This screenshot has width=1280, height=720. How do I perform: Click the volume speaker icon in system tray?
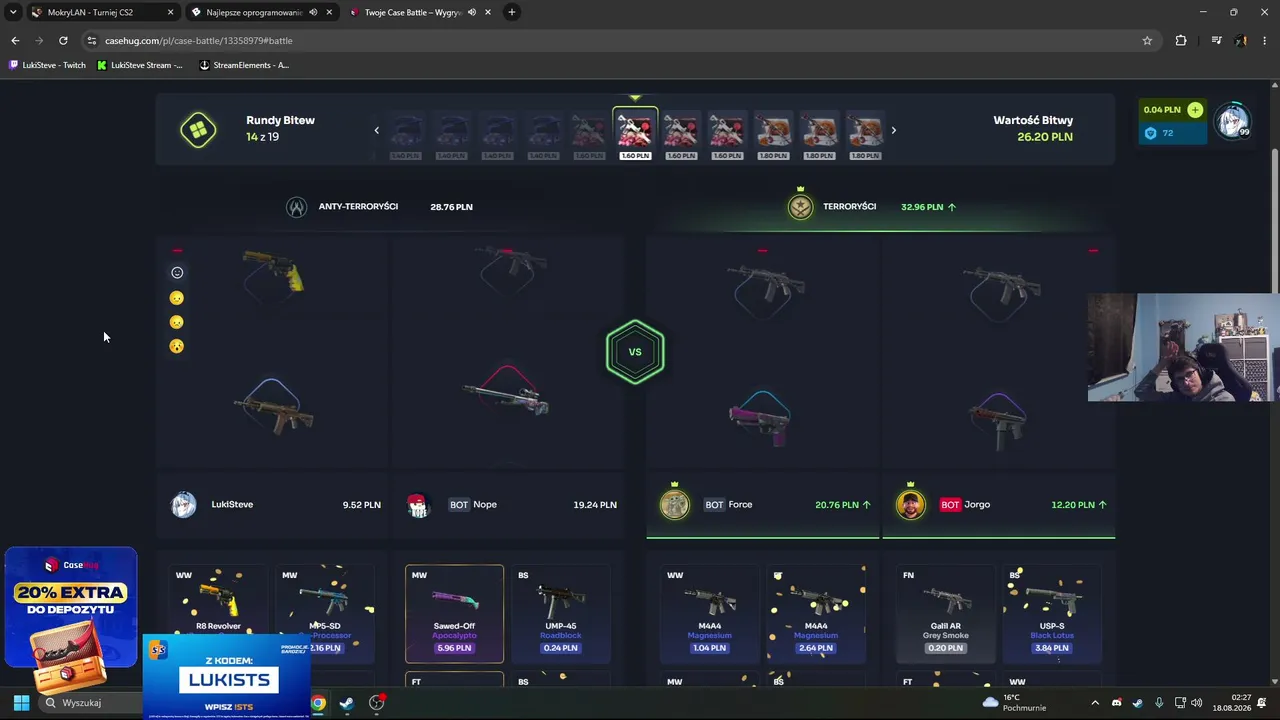(x=1197, y=703)
